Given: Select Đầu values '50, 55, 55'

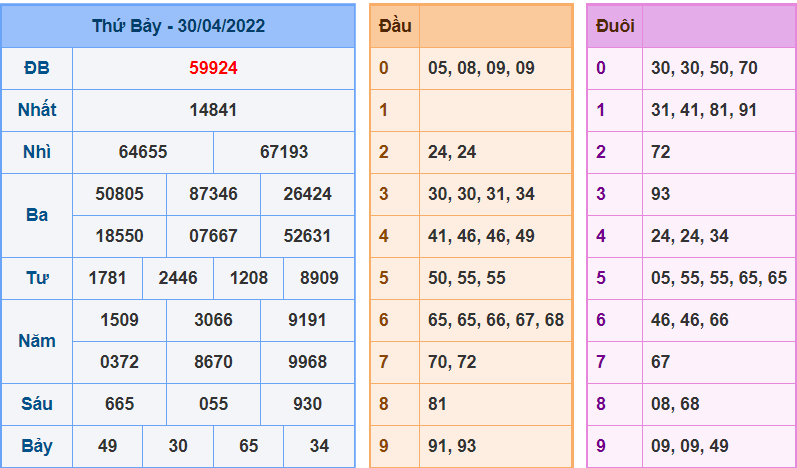Looking at the screenshot, I should (467, 278).
